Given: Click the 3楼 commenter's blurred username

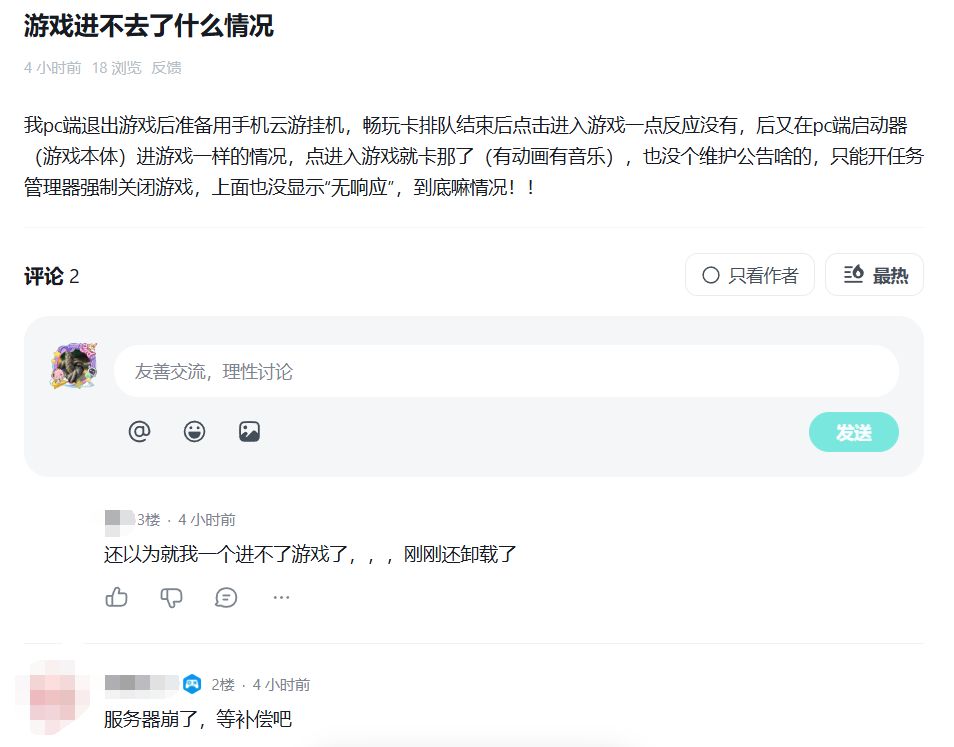Looking at the screenshot, I should (119, 521).
